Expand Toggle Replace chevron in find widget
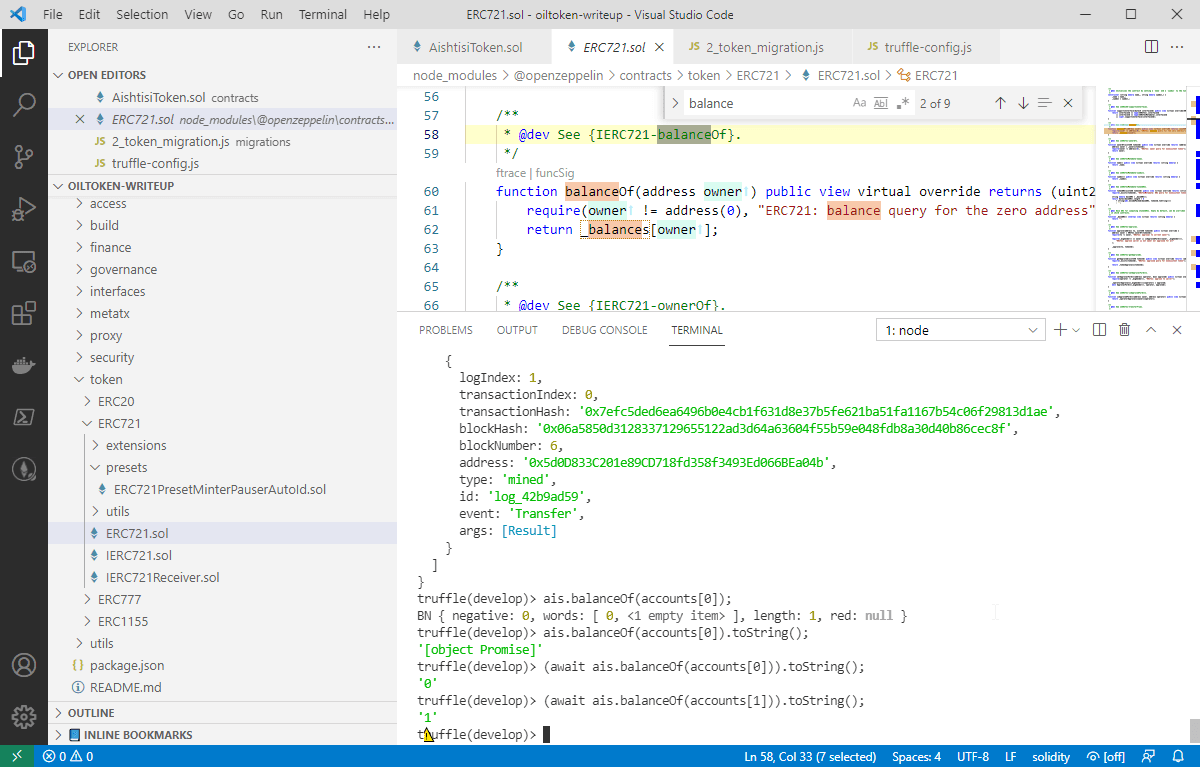The height and width of the screenshot is (767, 1200). coord(674,103)
